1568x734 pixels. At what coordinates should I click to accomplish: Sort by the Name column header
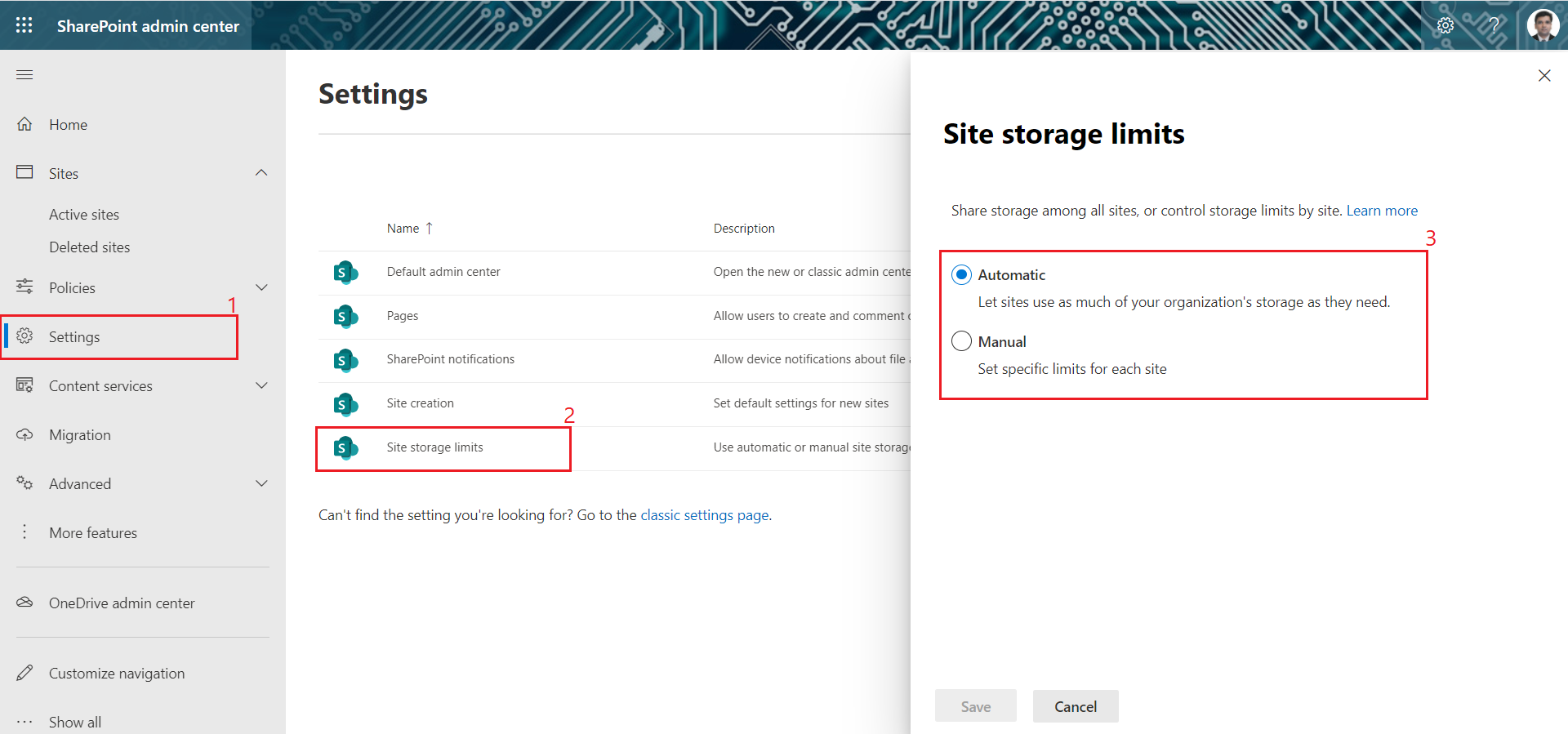pyautogui.click(x=403, y=229)
